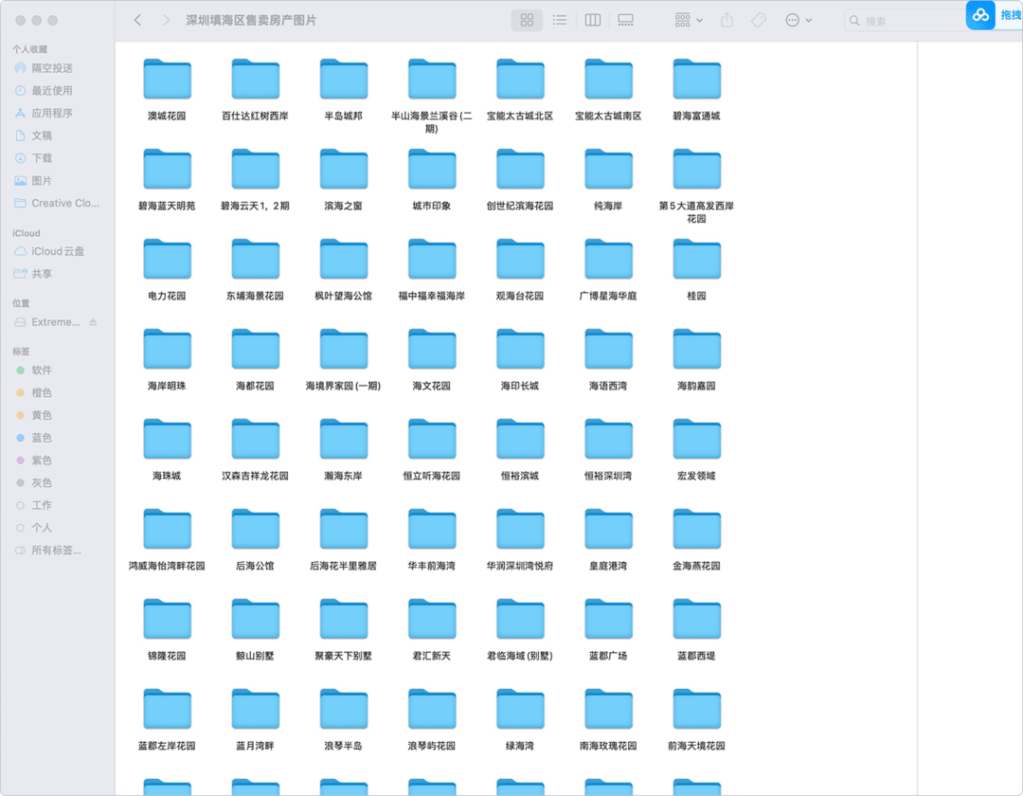Viewport: 1023px width, 796px height.
Task: Open 所有标签 in the sidebar
Action: [x=56, y=550]
